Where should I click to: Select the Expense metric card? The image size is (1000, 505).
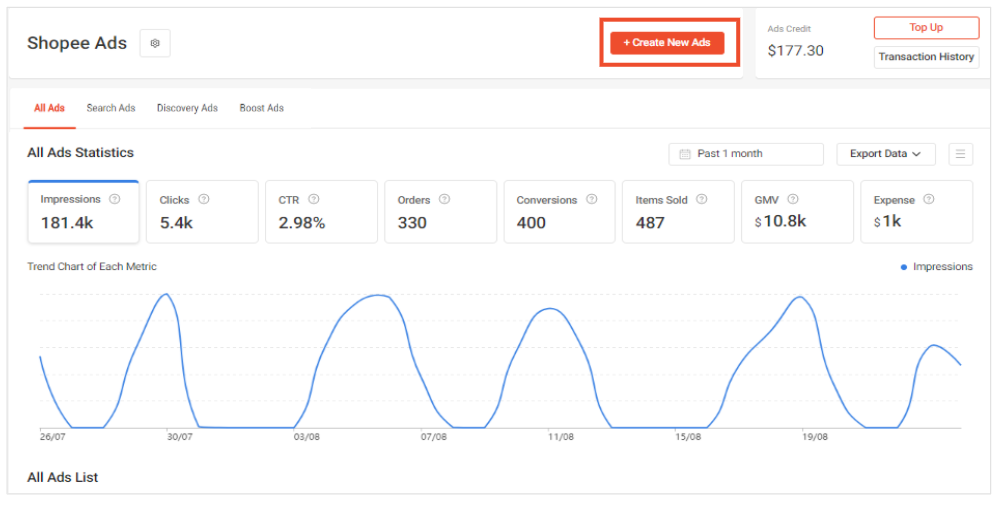[916, 212]
